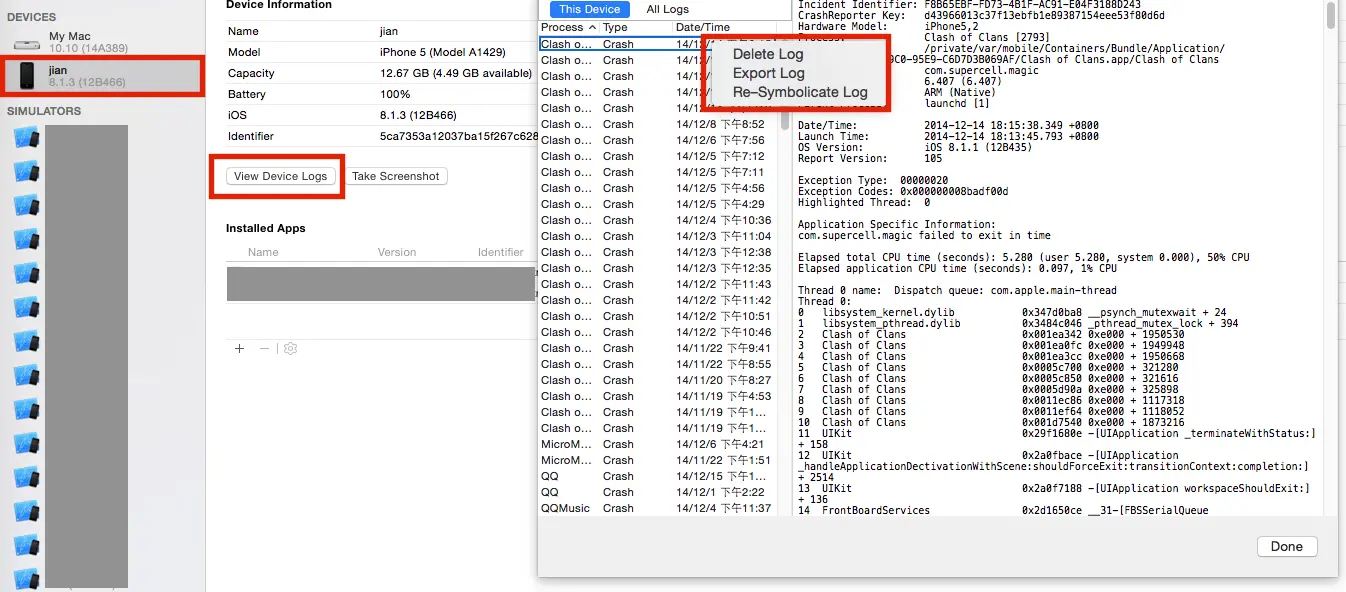The height and width of the screenshot is (592, 1346).
Task: Select MicroM… crash log dated 14/11/22 下午1:51
Action: tap(658, 460)
